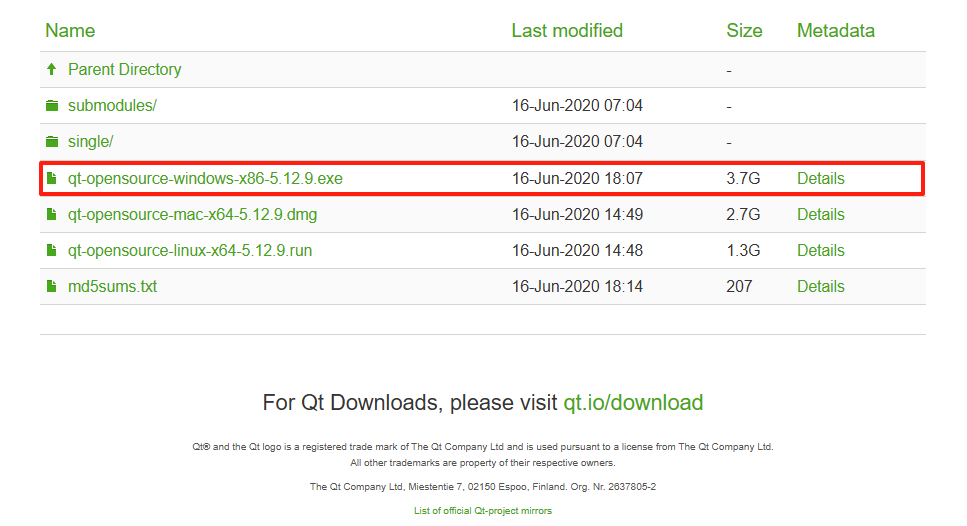967x526 pixels.
Task: Go to Parent Directory
Action: click(125, 69)
